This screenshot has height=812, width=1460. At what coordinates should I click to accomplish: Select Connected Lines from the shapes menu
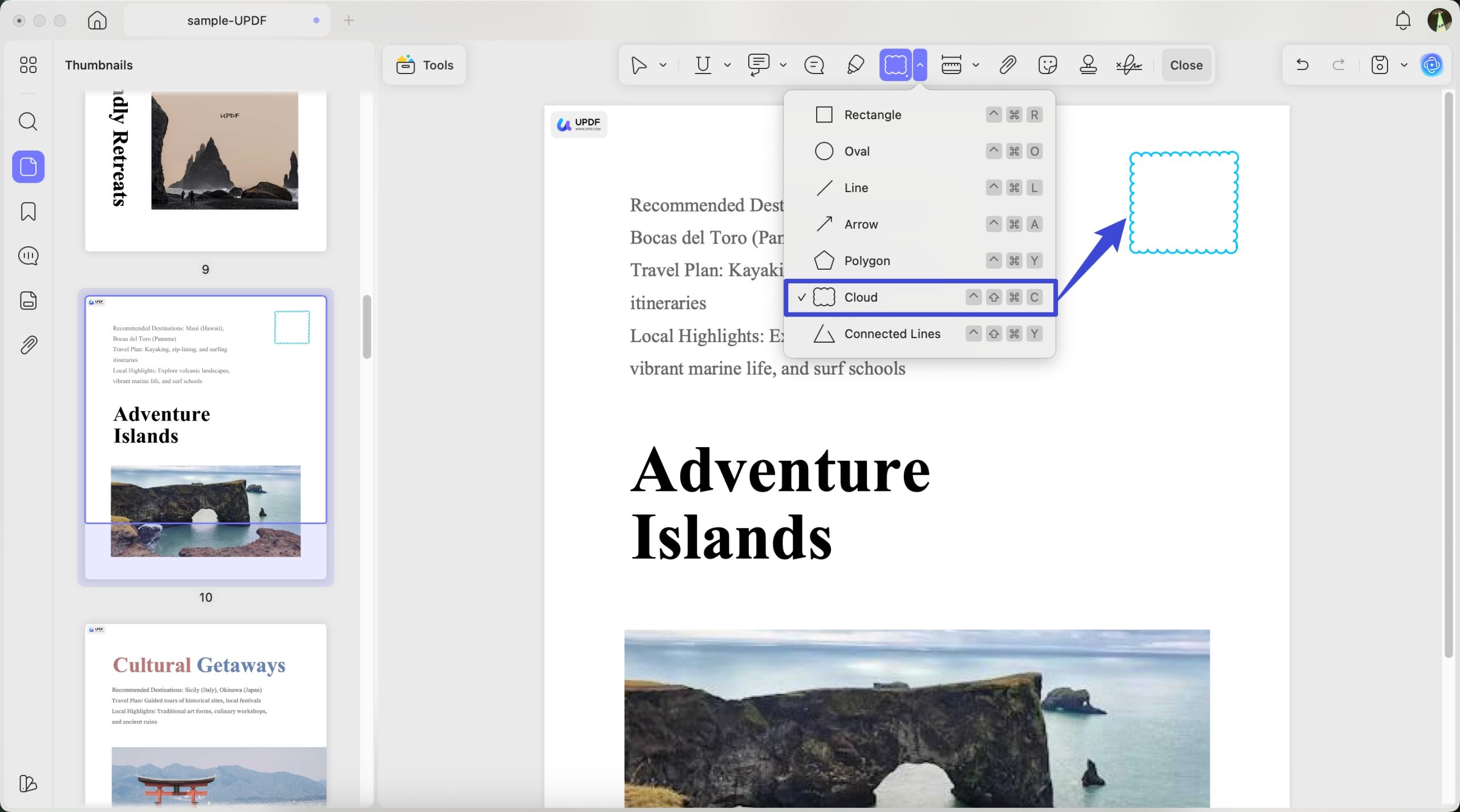892,334
